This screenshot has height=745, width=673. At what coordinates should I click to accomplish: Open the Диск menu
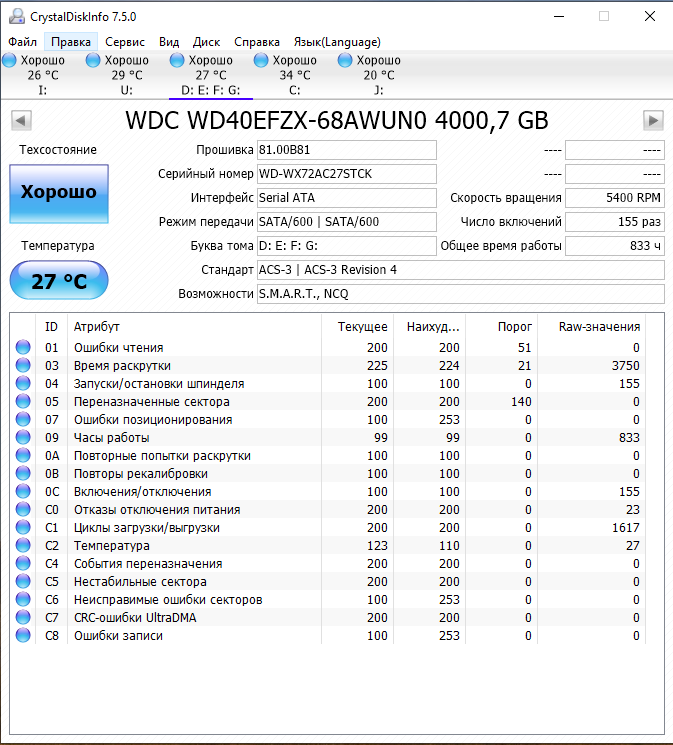[206, 42]
